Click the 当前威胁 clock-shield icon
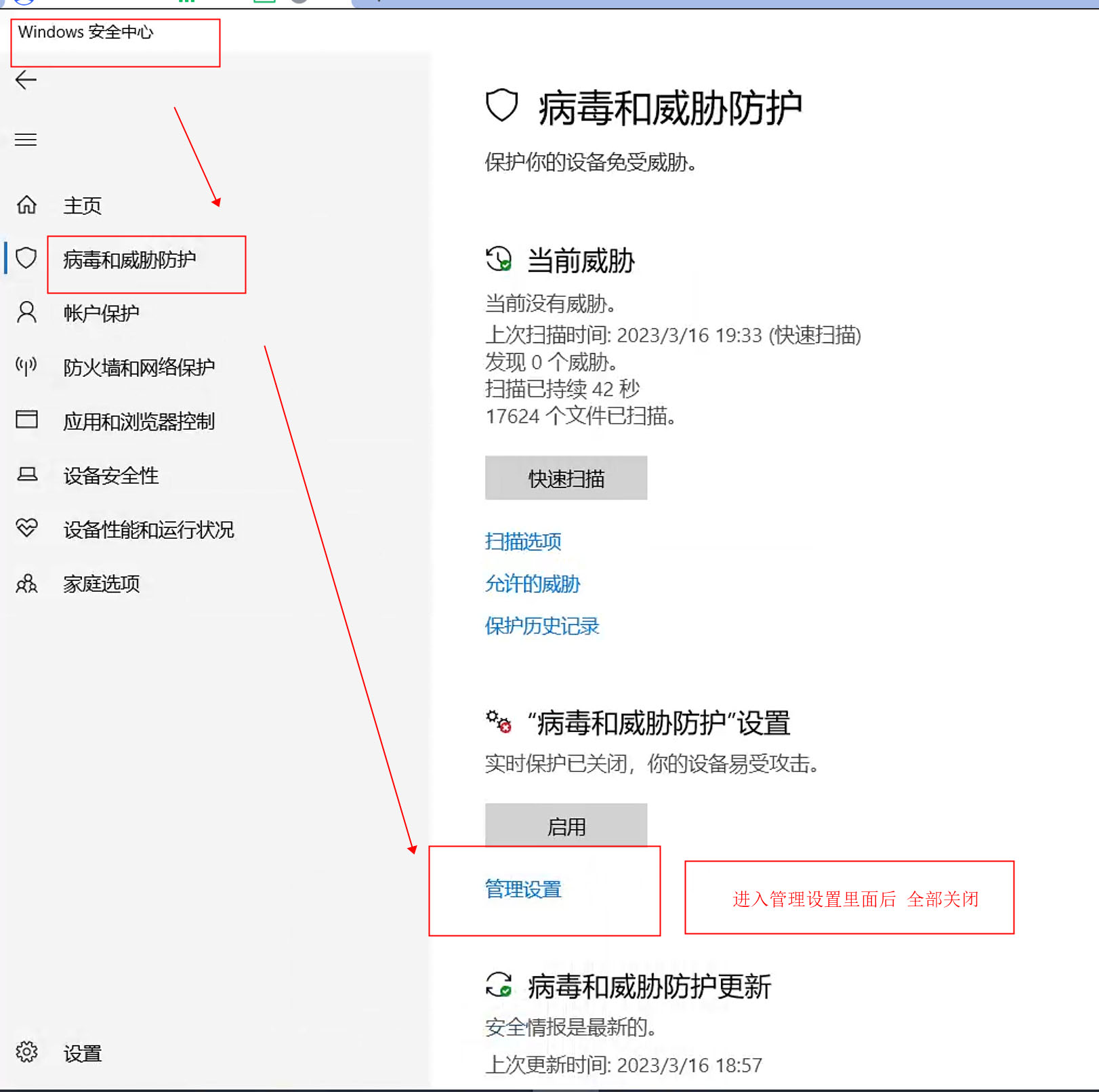1099x1092 pixels. tap(499, 260)
